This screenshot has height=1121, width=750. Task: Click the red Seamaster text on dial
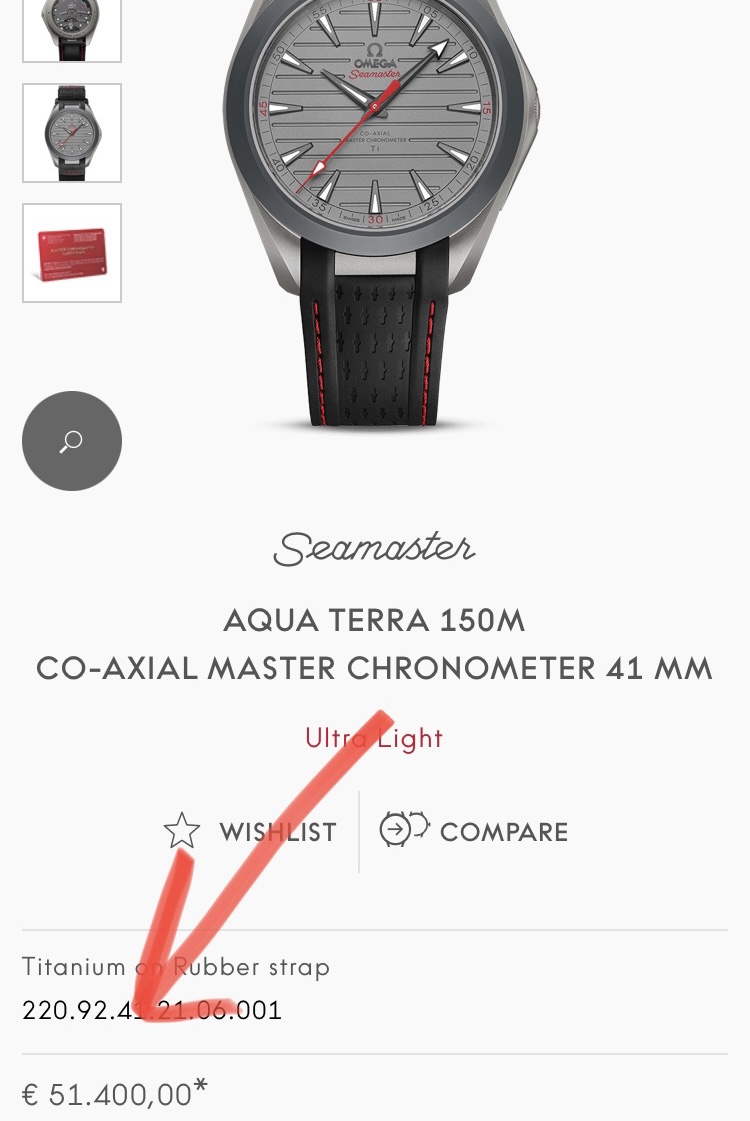click(x=375, y=74)
